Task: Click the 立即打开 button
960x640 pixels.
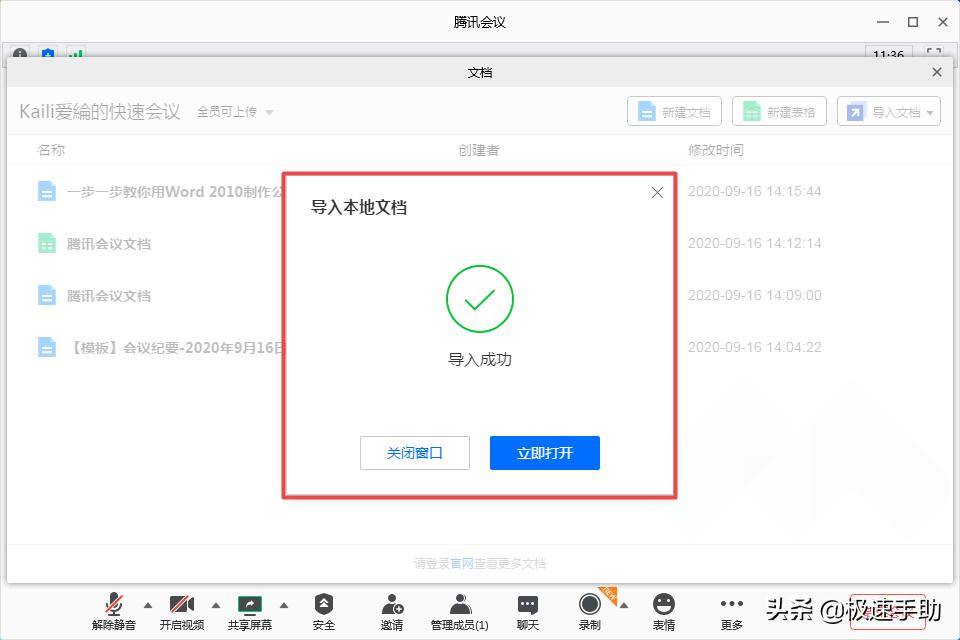Action: (544, 452)
